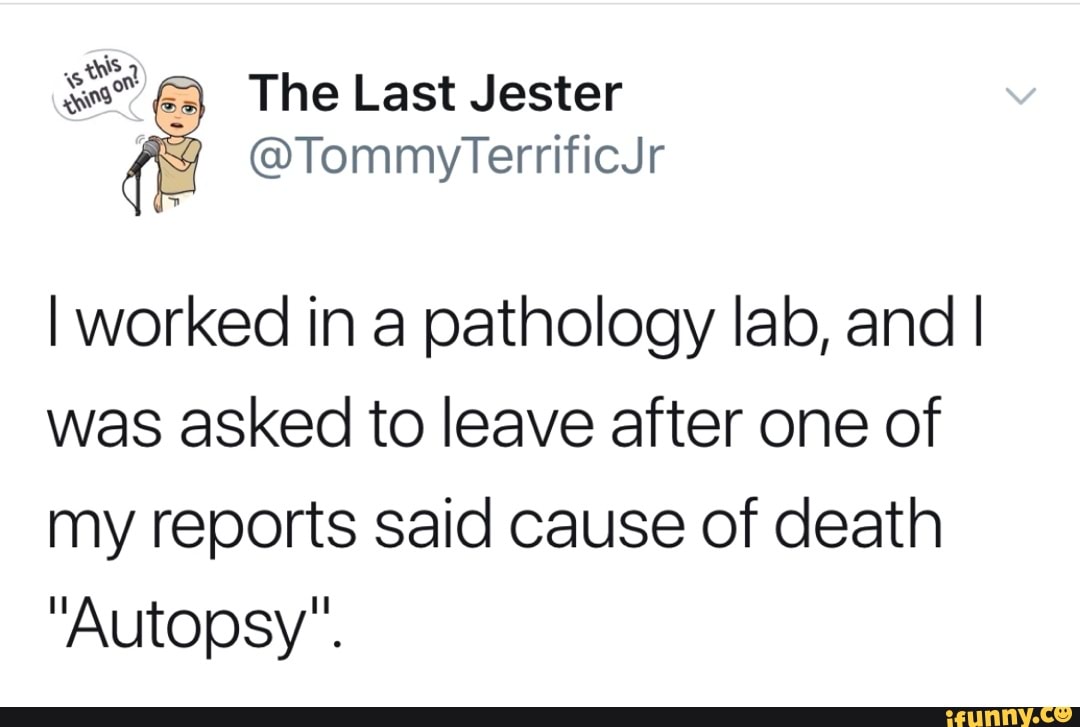This screenshot has height=727, width=1080.
Task: Click the display name The Last Jester
Action: (435, 93)
